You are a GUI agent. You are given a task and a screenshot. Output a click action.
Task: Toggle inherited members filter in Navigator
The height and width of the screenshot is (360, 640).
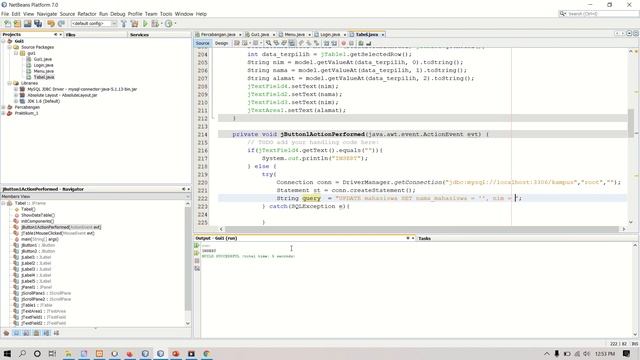(x=6, y=333)
